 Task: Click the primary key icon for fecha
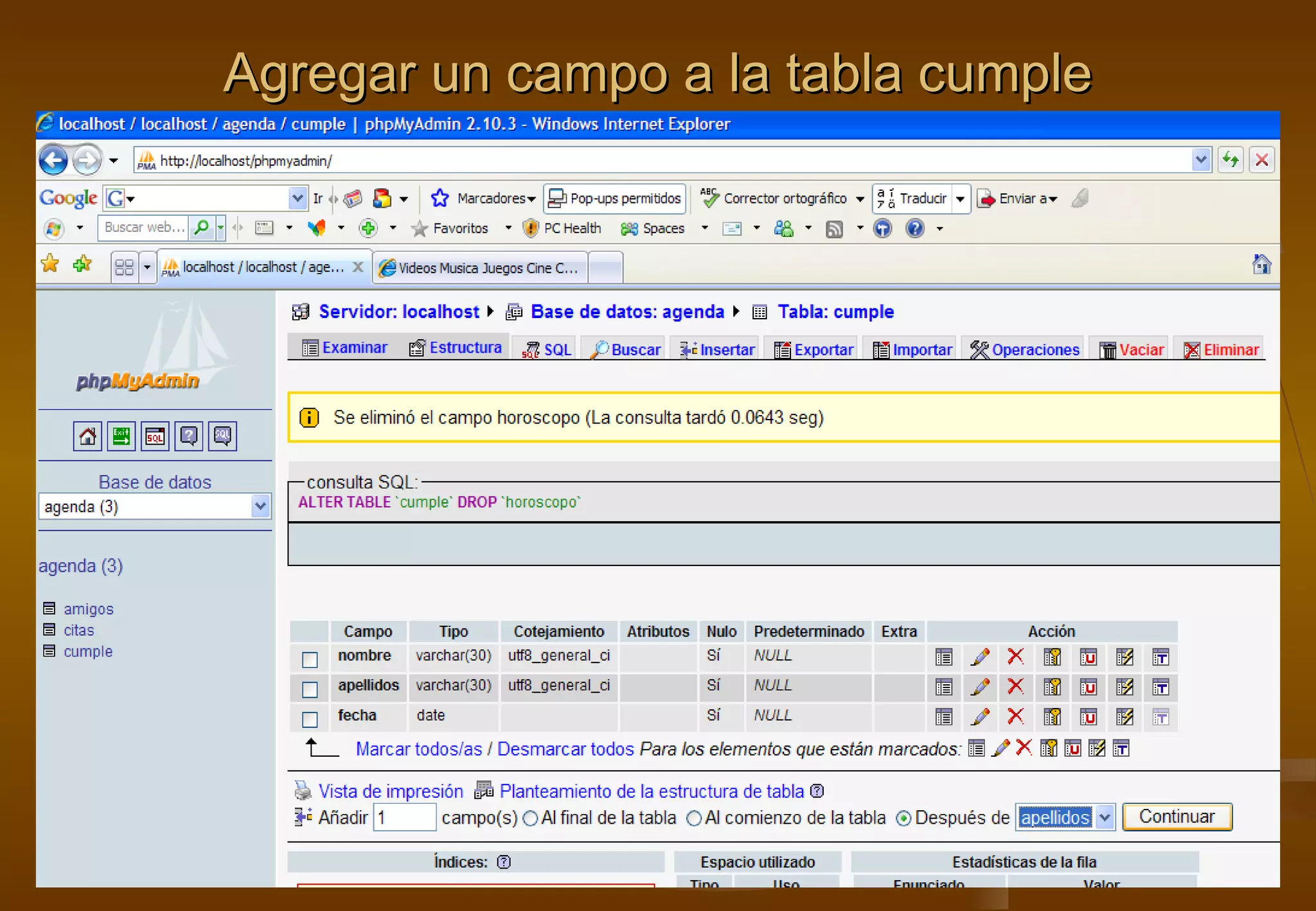coord(1052,717)
